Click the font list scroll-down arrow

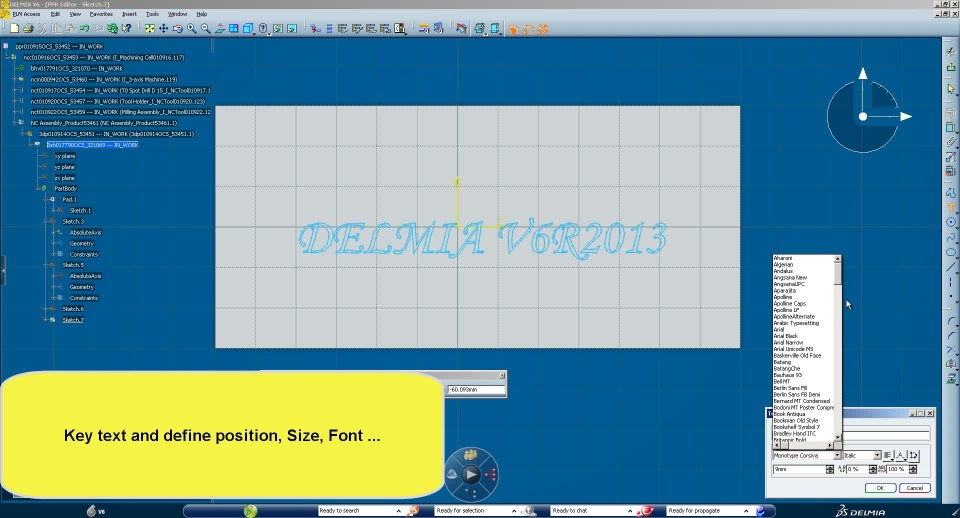coord(838,437)
